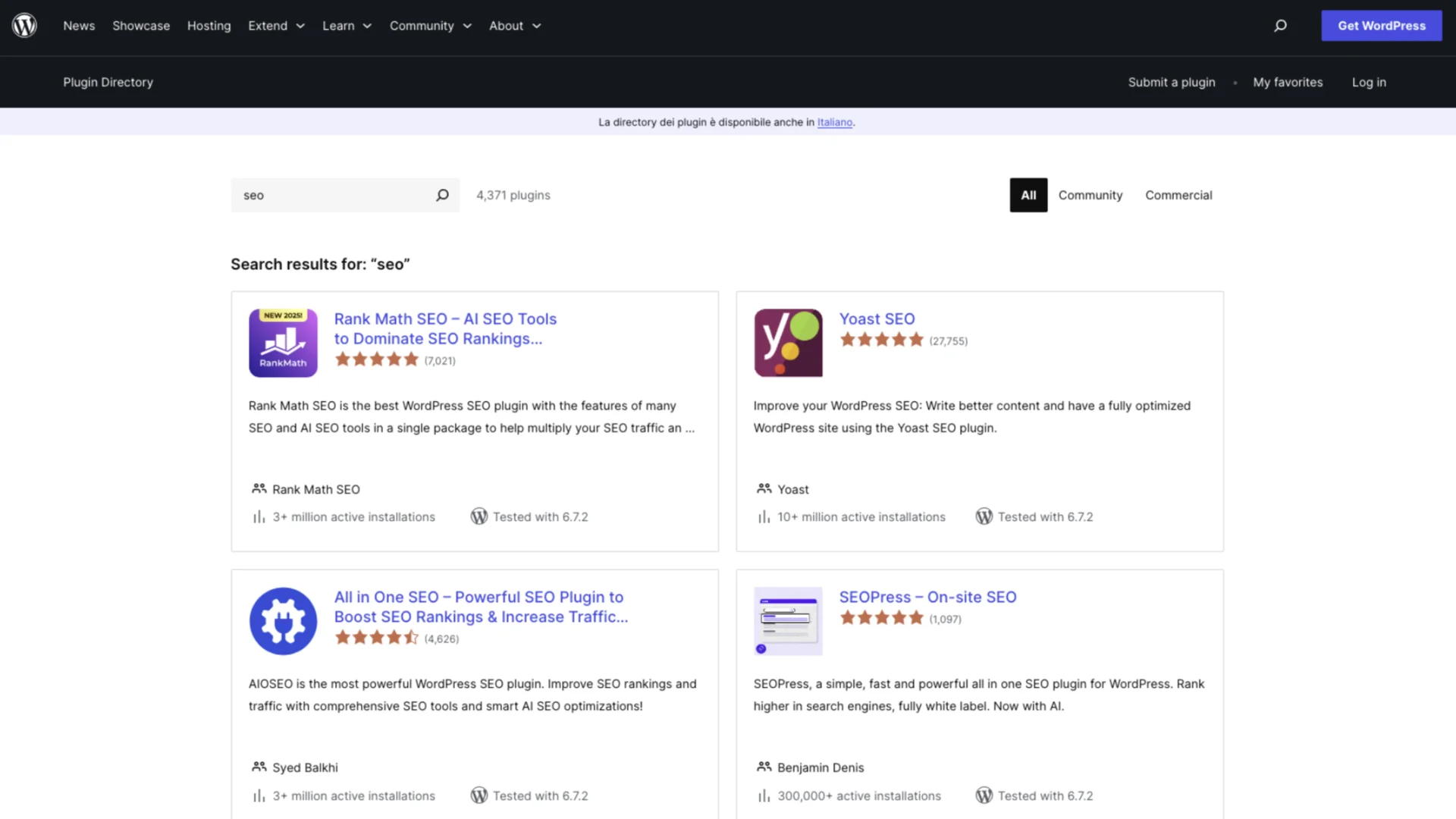Screen dimensions: 1456x819
Task: Click author name Syed Balkhi
Action: point(305,767)
